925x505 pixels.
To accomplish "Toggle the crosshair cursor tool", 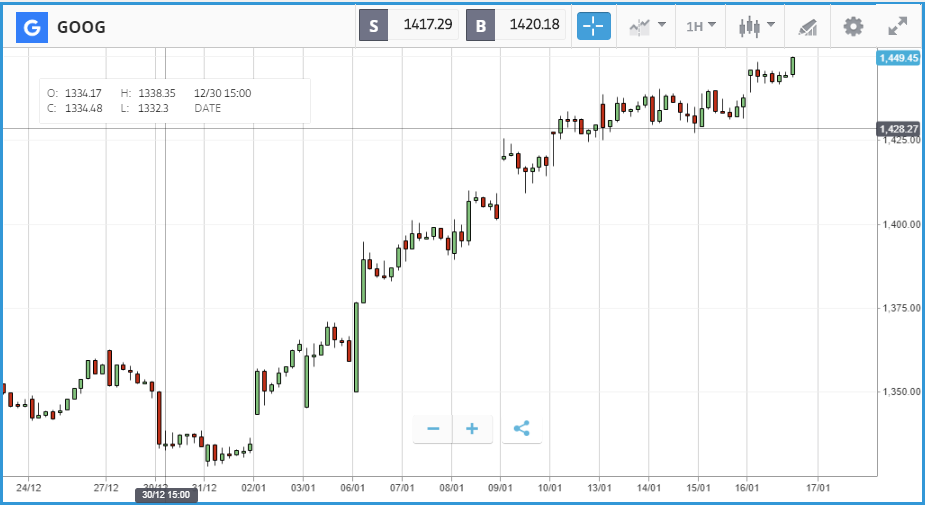I will point(593,27).
